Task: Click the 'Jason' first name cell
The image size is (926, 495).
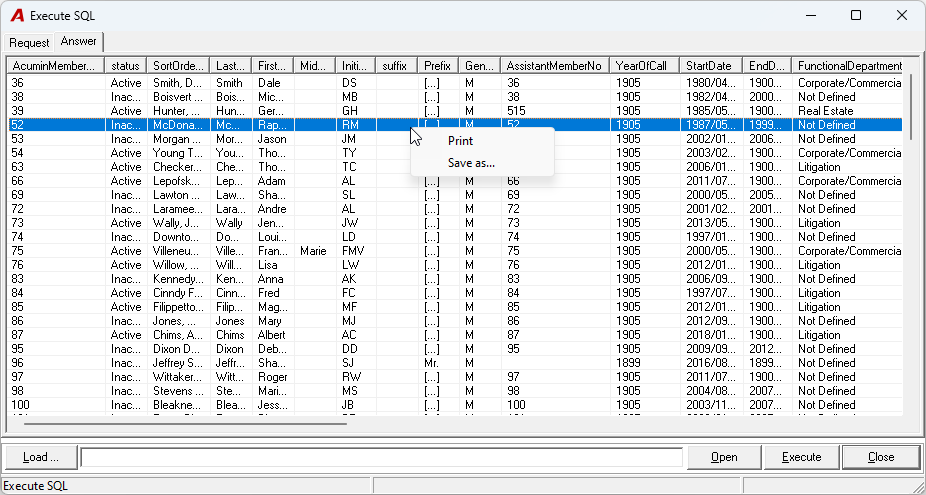Action: coord(273,139)
